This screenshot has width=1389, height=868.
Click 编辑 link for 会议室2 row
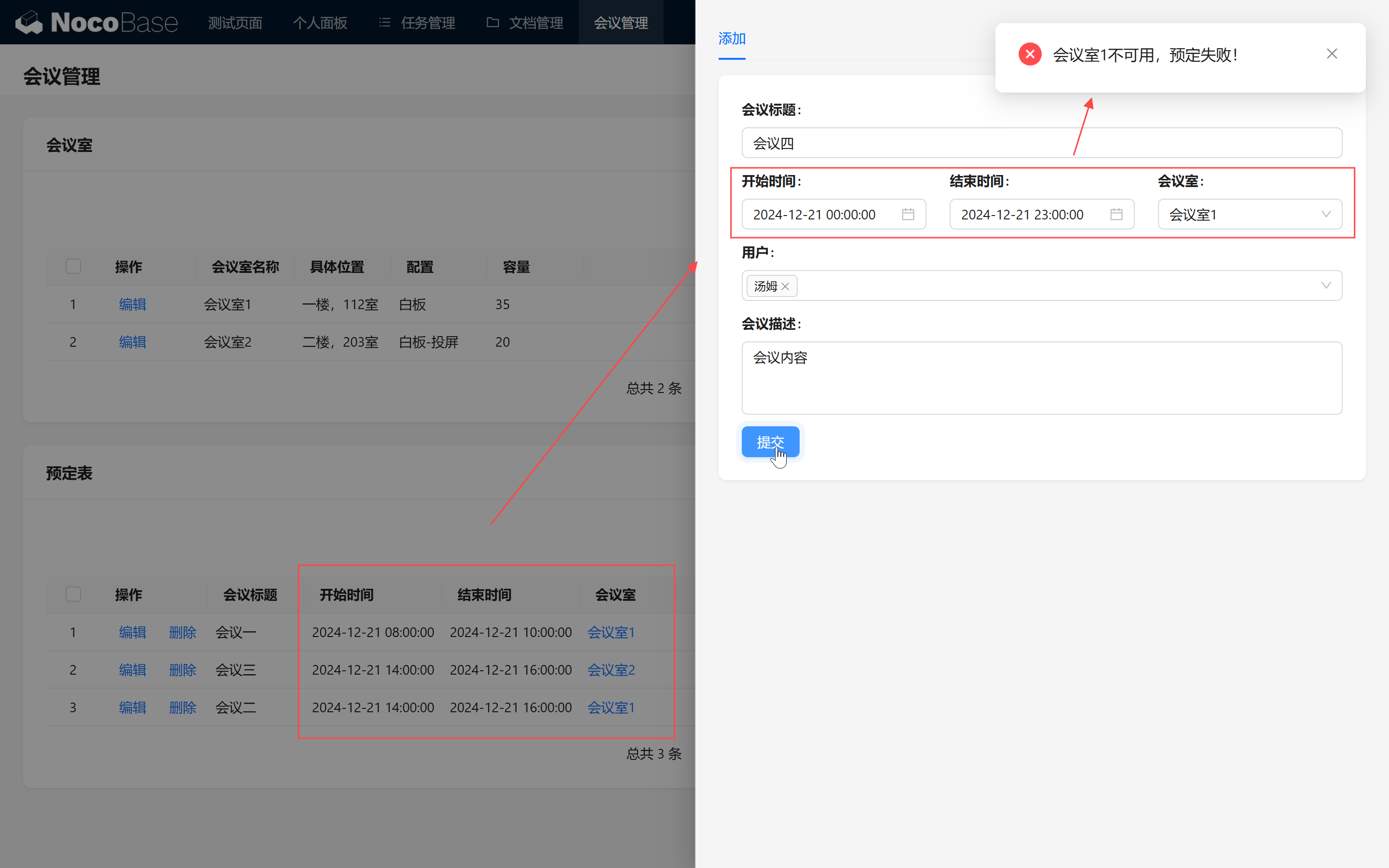(x=132, y=341)
